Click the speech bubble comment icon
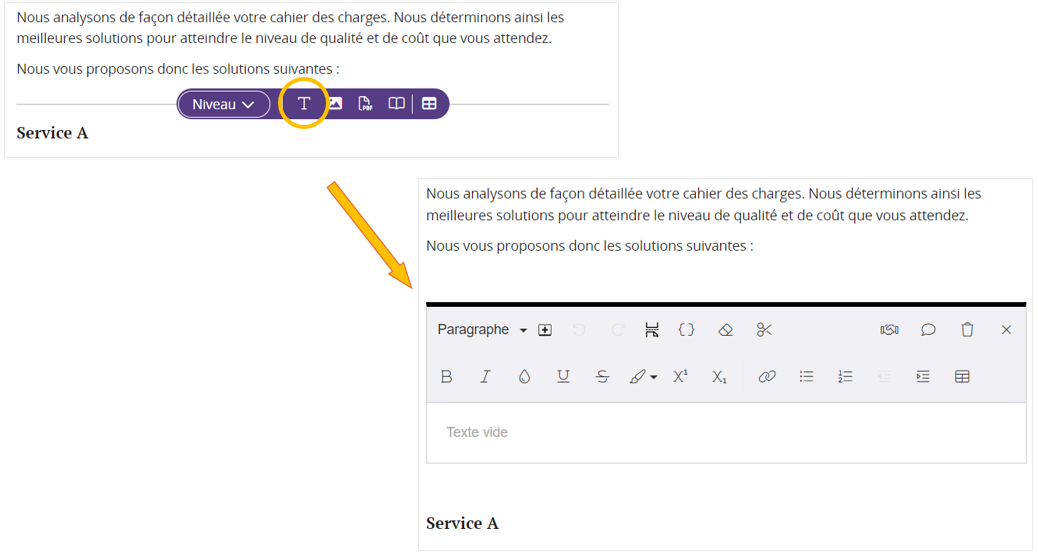Image resolution: width=1038 pixels, height=556 pixels. point(928,330)
